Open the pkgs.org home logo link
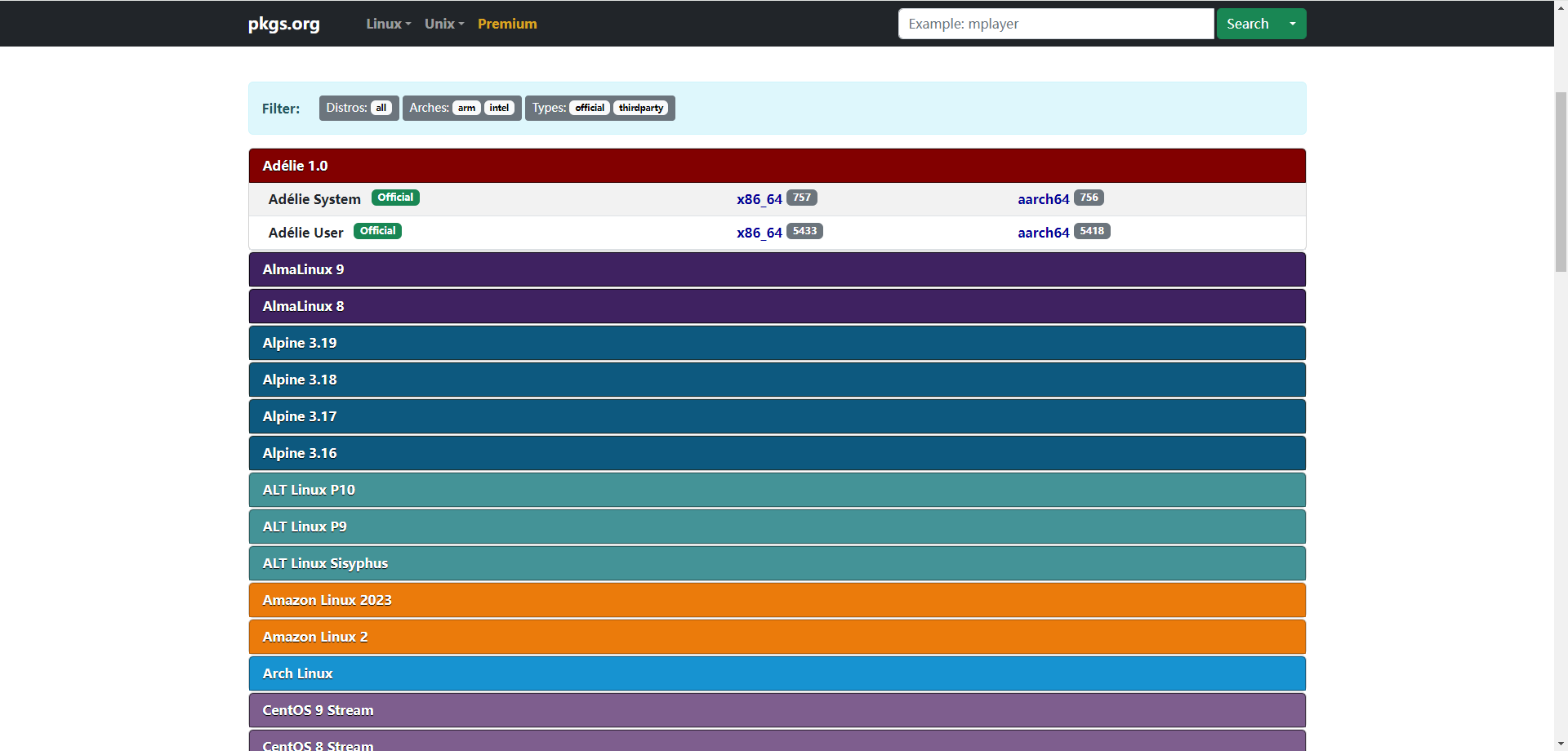 click(x=283, y=24)
